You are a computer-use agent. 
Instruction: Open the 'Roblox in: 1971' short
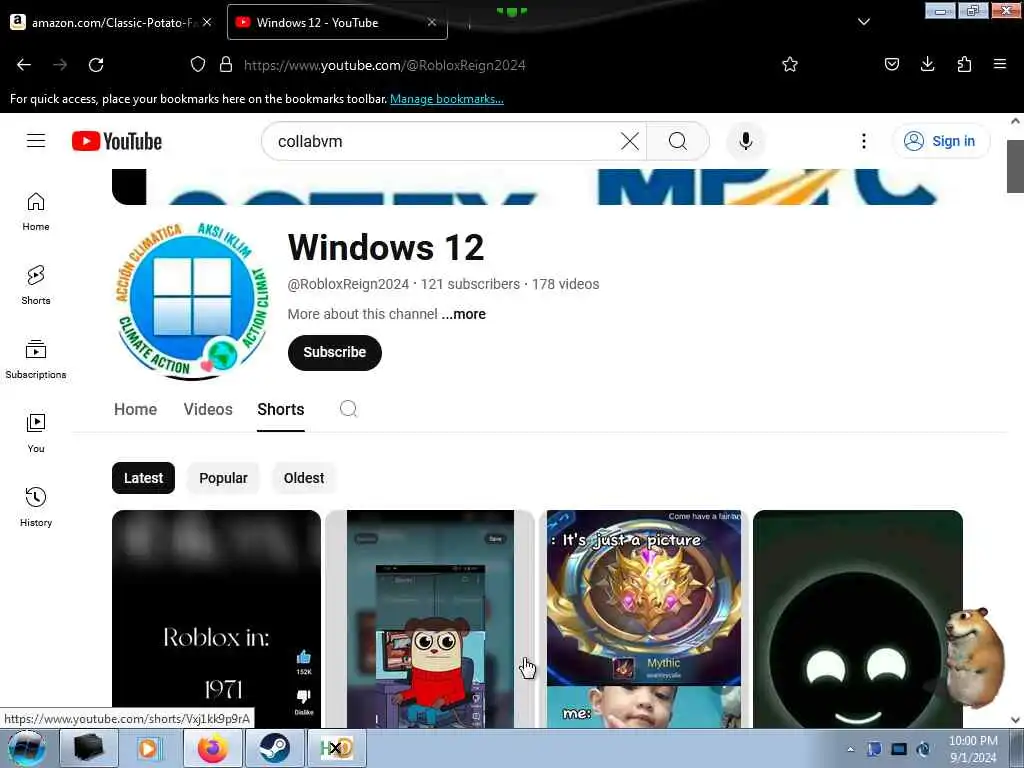click(x=216, y=618)
